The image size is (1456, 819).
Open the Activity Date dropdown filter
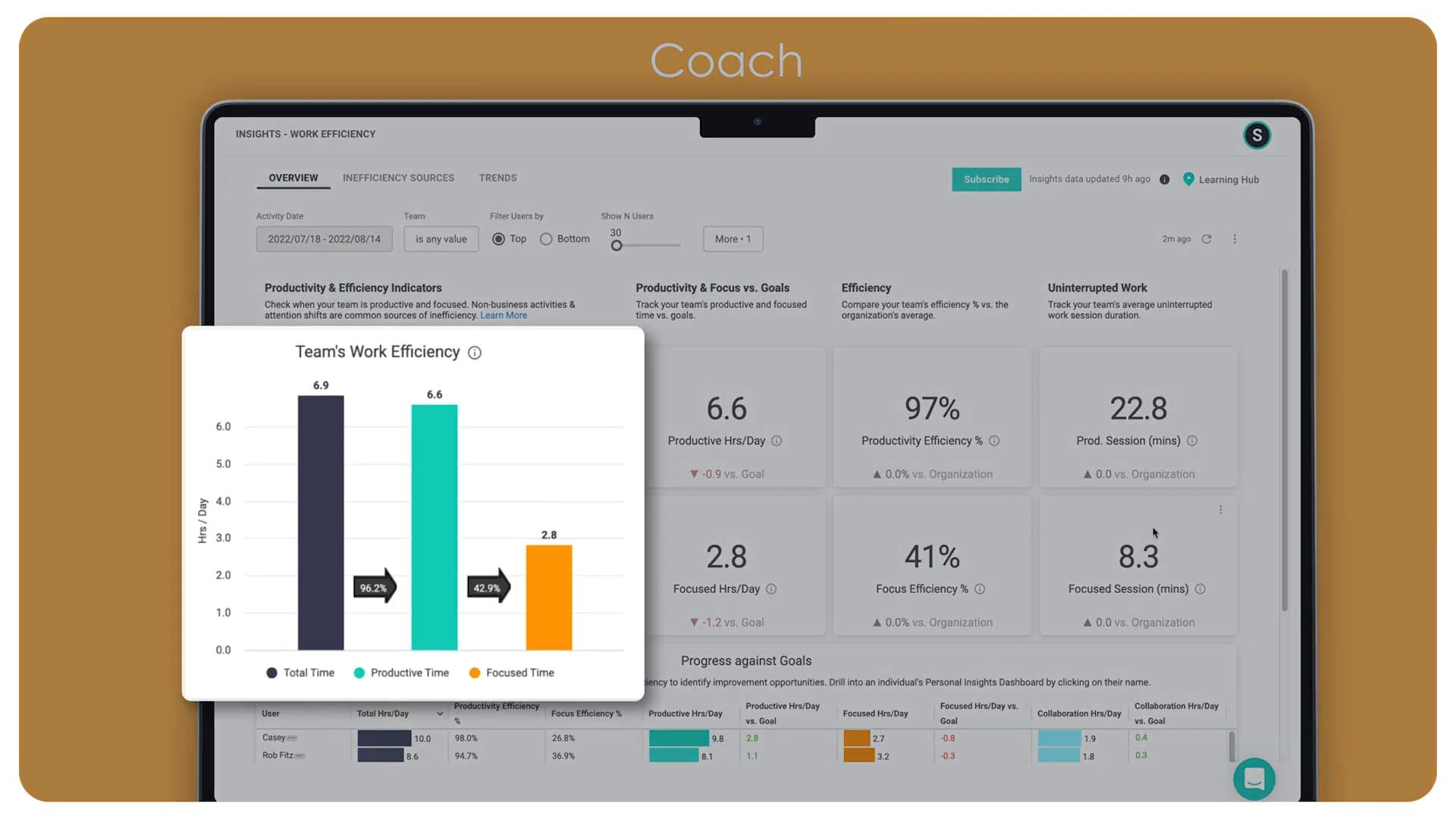323,238
